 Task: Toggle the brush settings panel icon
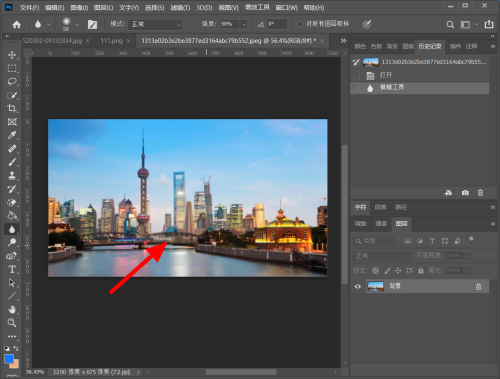coord(92,24)
